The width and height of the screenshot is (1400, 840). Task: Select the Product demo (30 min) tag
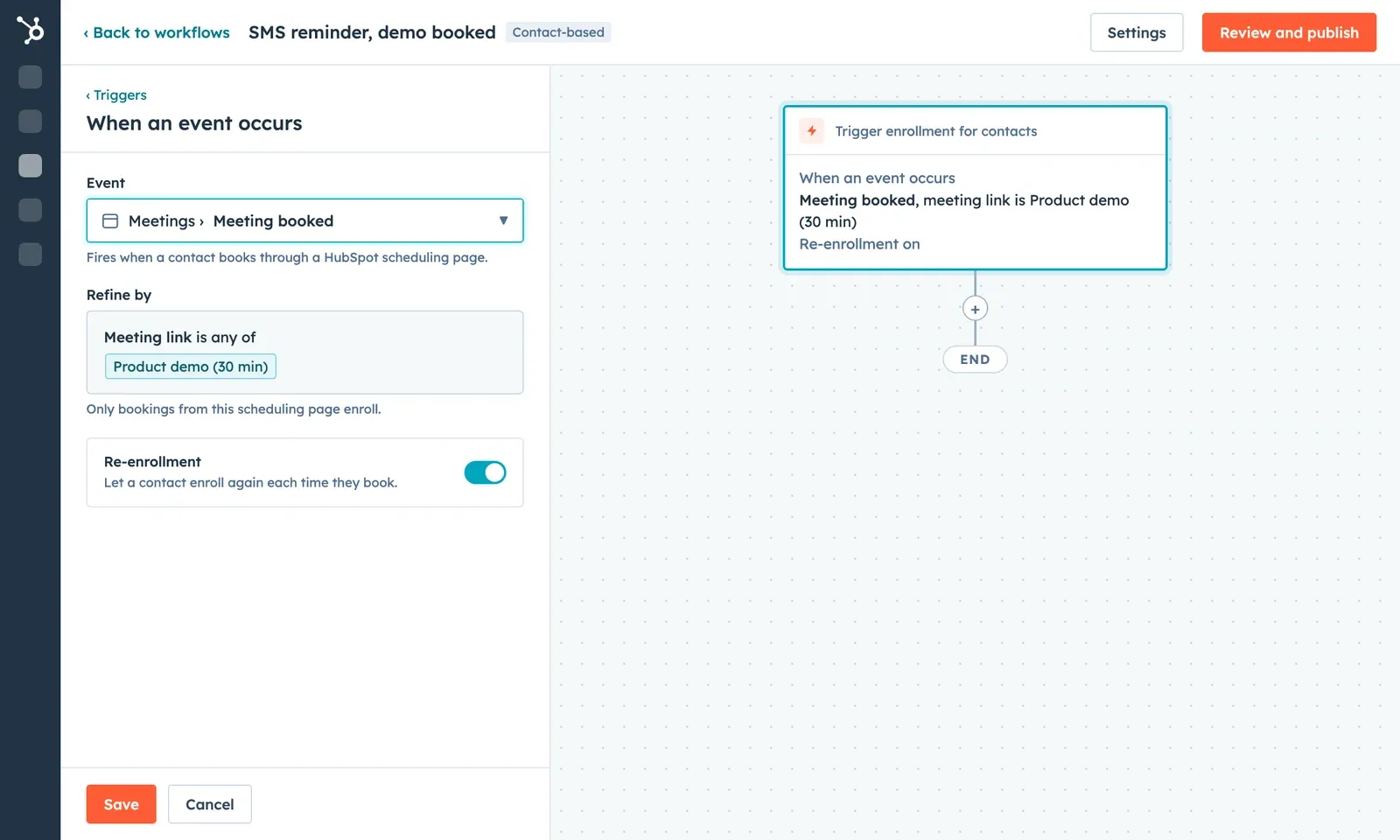coord(191,367)
